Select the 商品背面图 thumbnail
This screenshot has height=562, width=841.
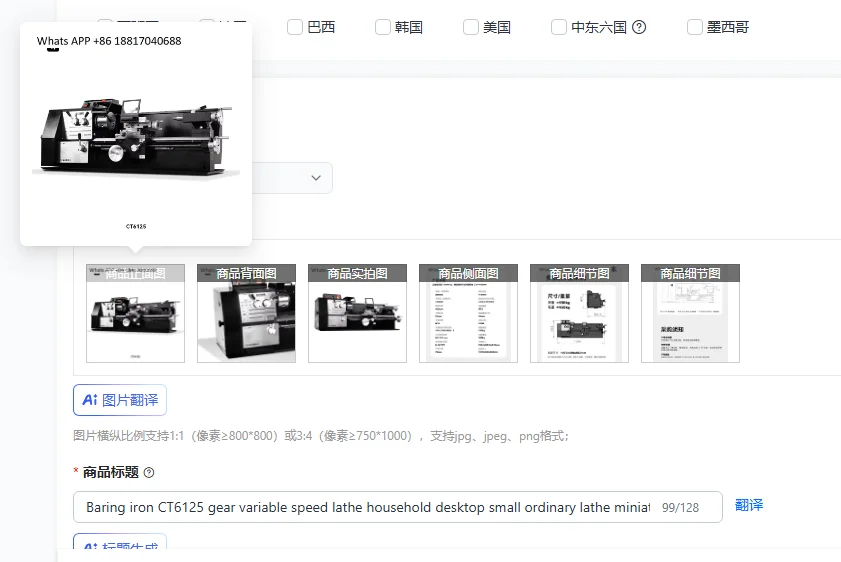pyautogui.click(x=247, y=313)
